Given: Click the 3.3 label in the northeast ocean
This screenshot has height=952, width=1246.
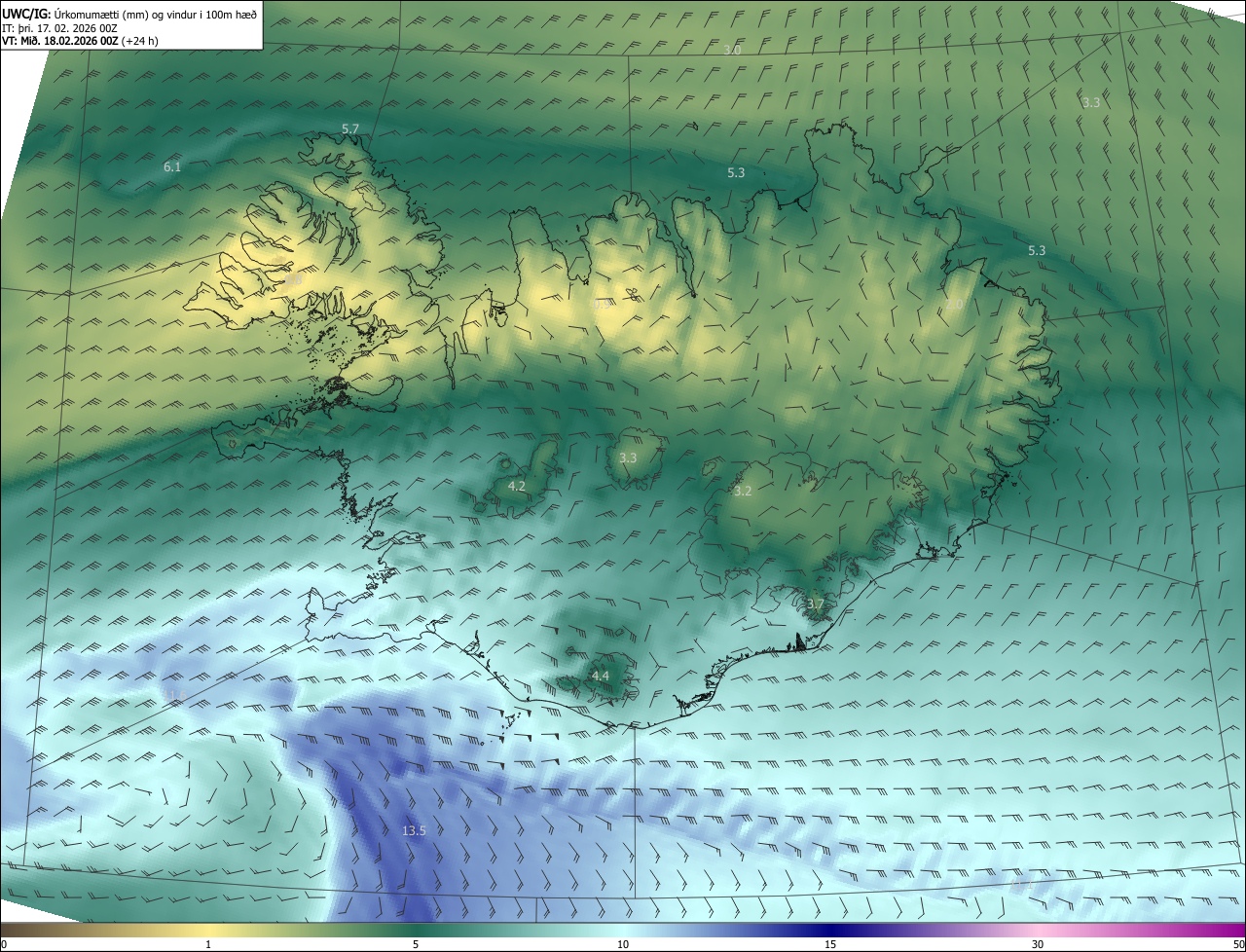Looking at the screenshot, I should (1091, 102).
